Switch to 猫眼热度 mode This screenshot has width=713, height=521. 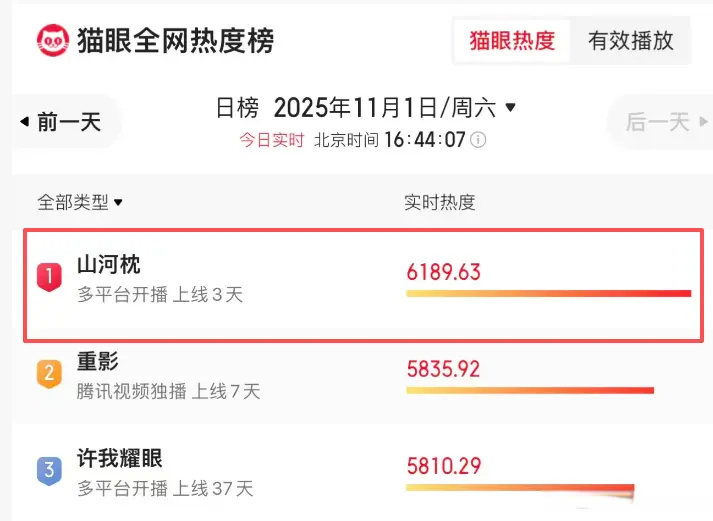(512, 41)
